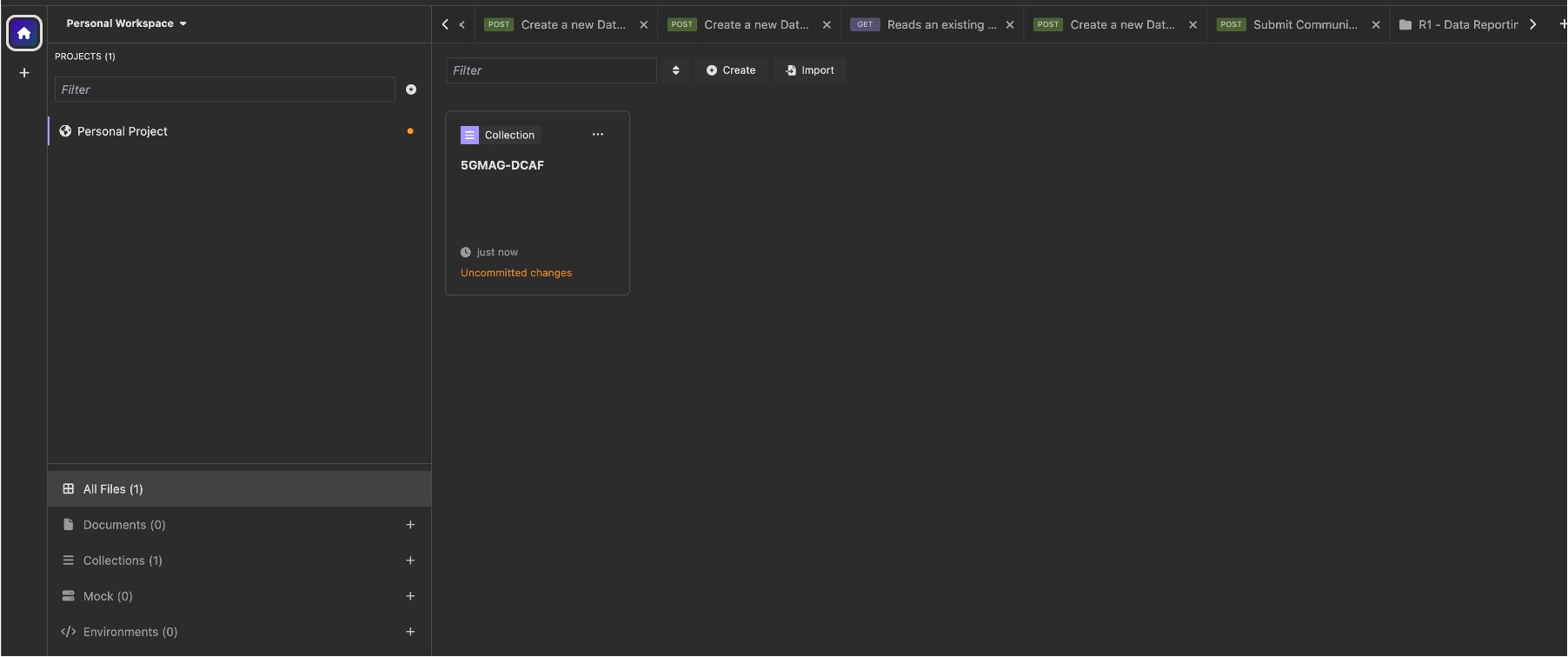
Task: Click the Create button
Action: click(731, 70)
